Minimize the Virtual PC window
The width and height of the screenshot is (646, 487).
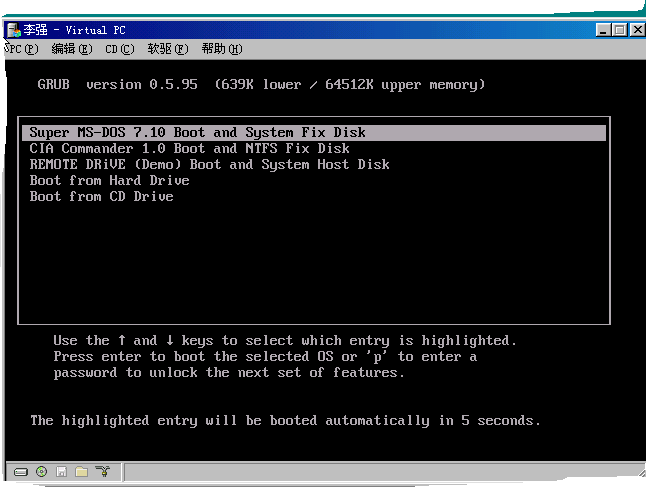pos(603,30)
